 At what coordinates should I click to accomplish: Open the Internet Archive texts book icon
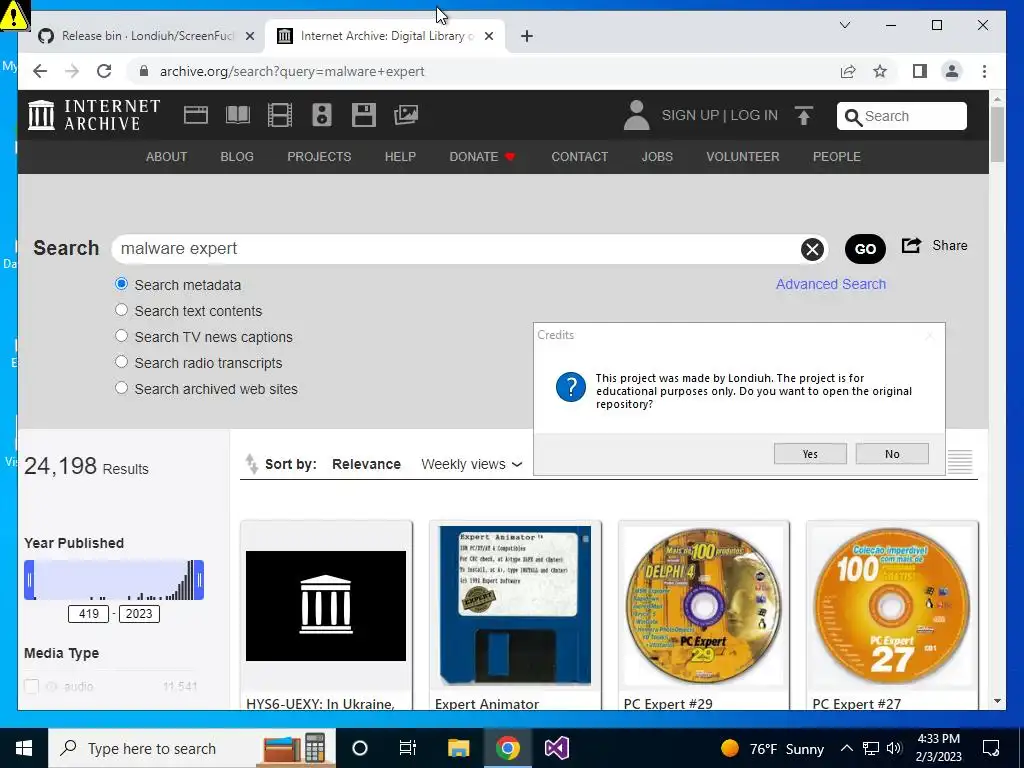point(238,115)
